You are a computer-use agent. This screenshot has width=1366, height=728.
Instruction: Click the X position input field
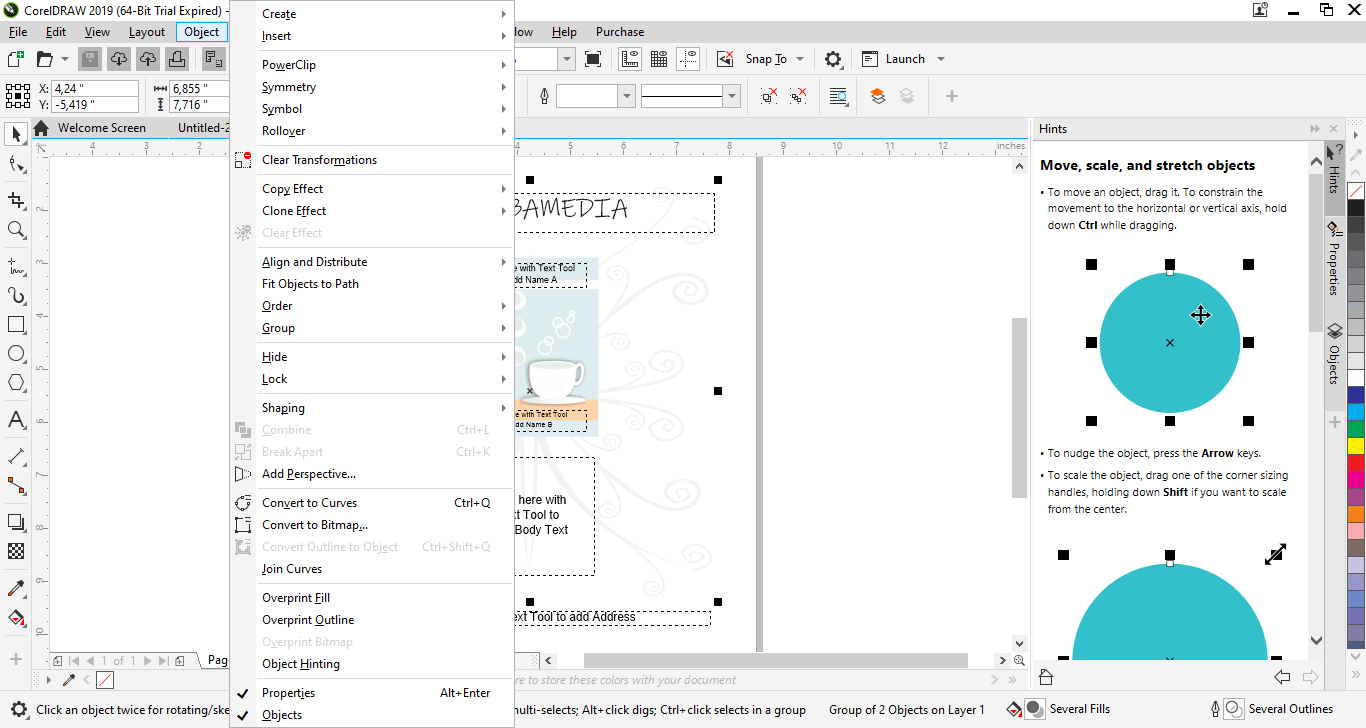[x=94, y=88]
